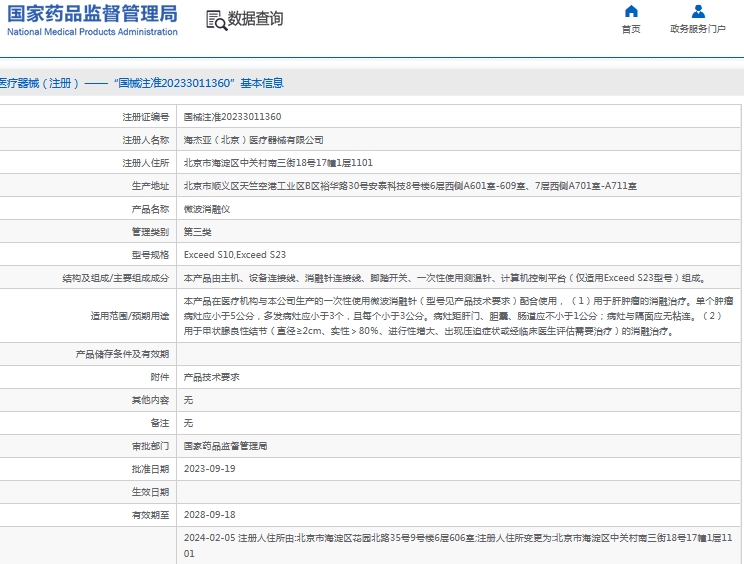The height and width of the screenshot is (564, 744).
Task: Click the 数据查询 magnifier document icon
Action: coord(216,20)
